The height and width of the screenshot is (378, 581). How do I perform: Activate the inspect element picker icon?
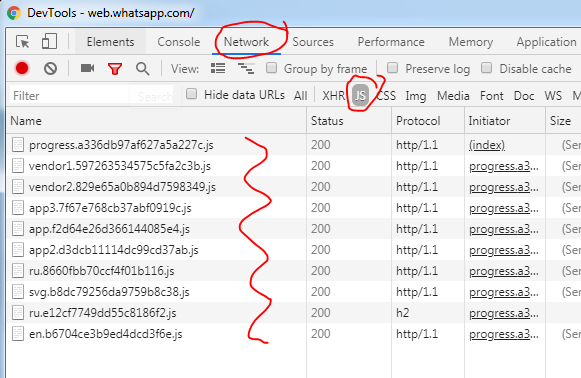click(23, 42)
